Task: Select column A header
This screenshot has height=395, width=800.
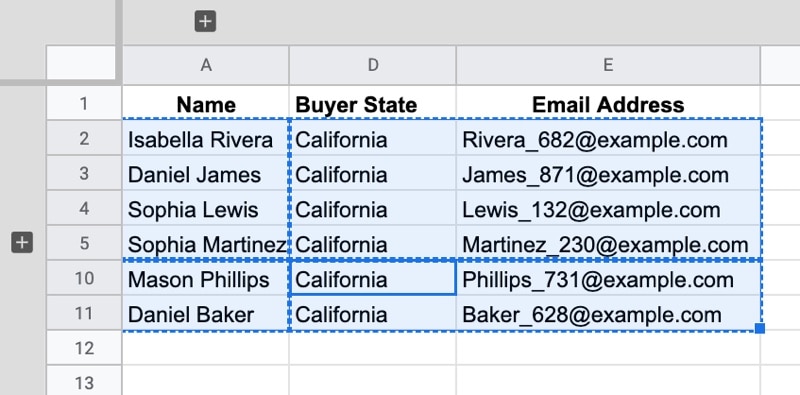Action: click(206, 65)
